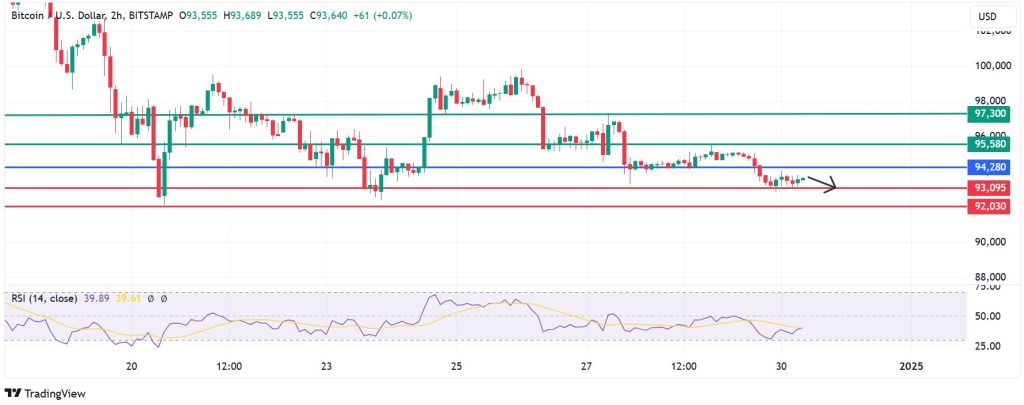Screen dimensions: 1024x405
Task: Click the 25 date marker on time axis
Action: click(x=456, y=367)
